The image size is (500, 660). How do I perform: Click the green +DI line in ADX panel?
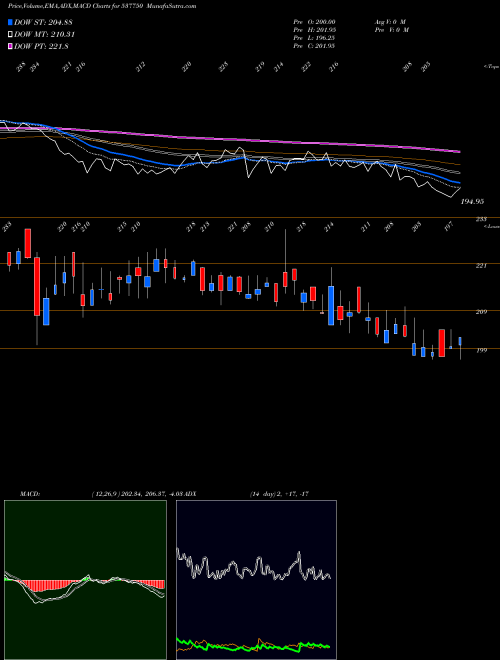[253, 646]
